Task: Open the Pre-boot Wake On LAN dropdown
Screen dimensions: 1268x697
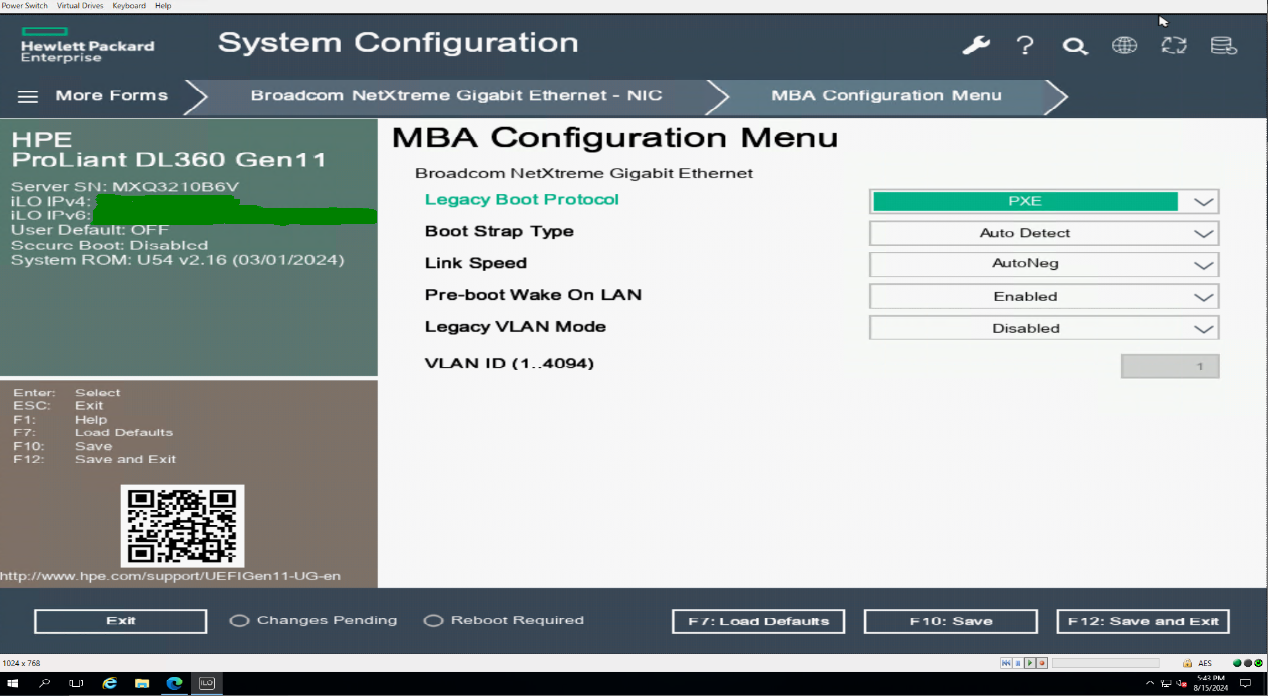Action: (x=1044, y=297)
